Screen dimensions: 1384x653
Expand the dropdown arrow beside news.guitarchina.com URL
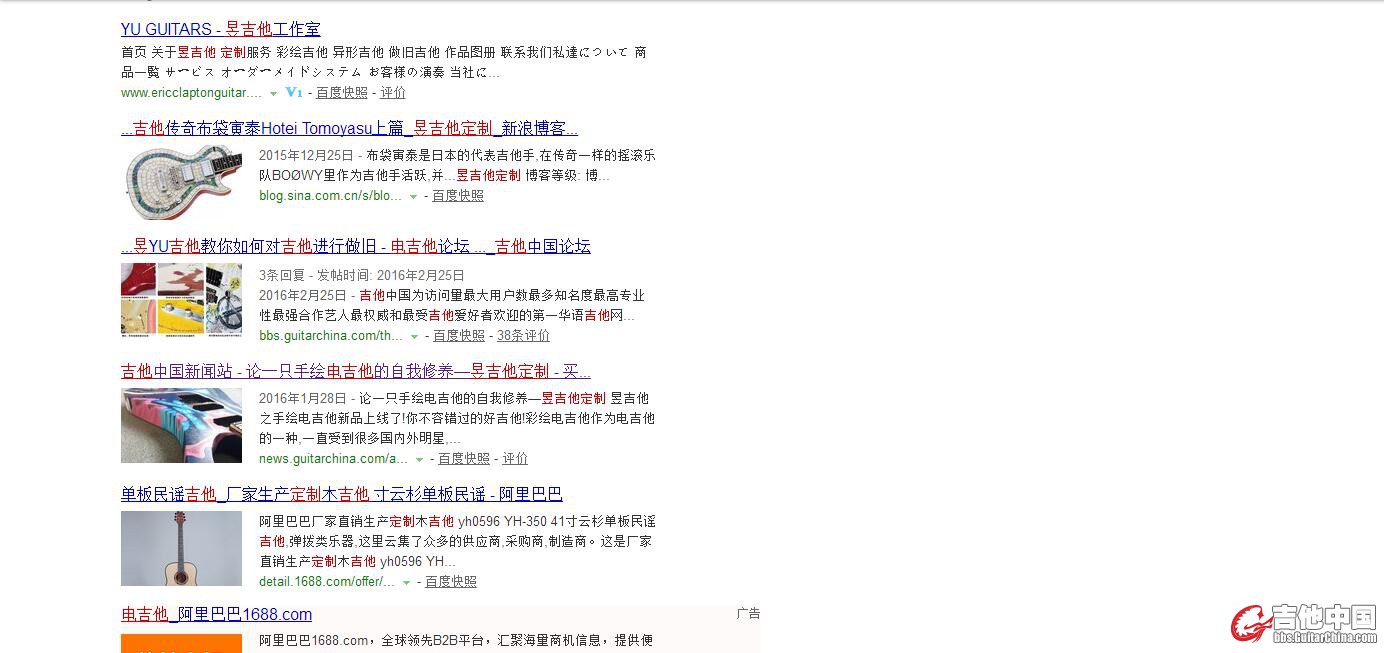419,459
